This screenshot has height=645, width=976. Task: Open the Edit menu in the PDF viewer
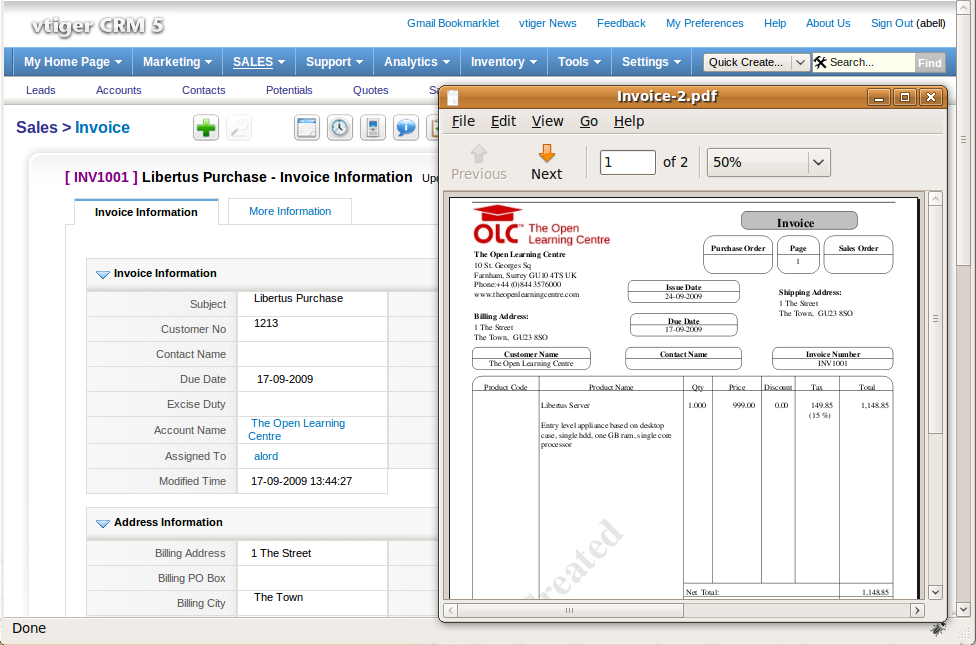coord(503,121)
